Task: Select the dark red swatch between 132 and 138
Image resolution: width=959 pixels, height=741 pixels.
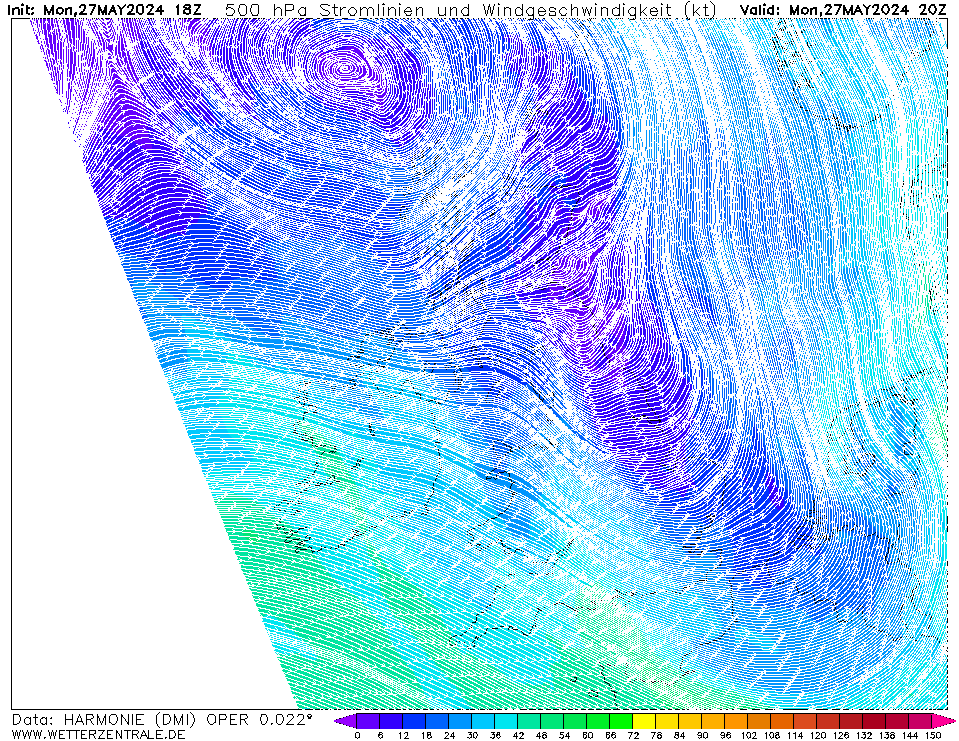Action: point(875,721)
